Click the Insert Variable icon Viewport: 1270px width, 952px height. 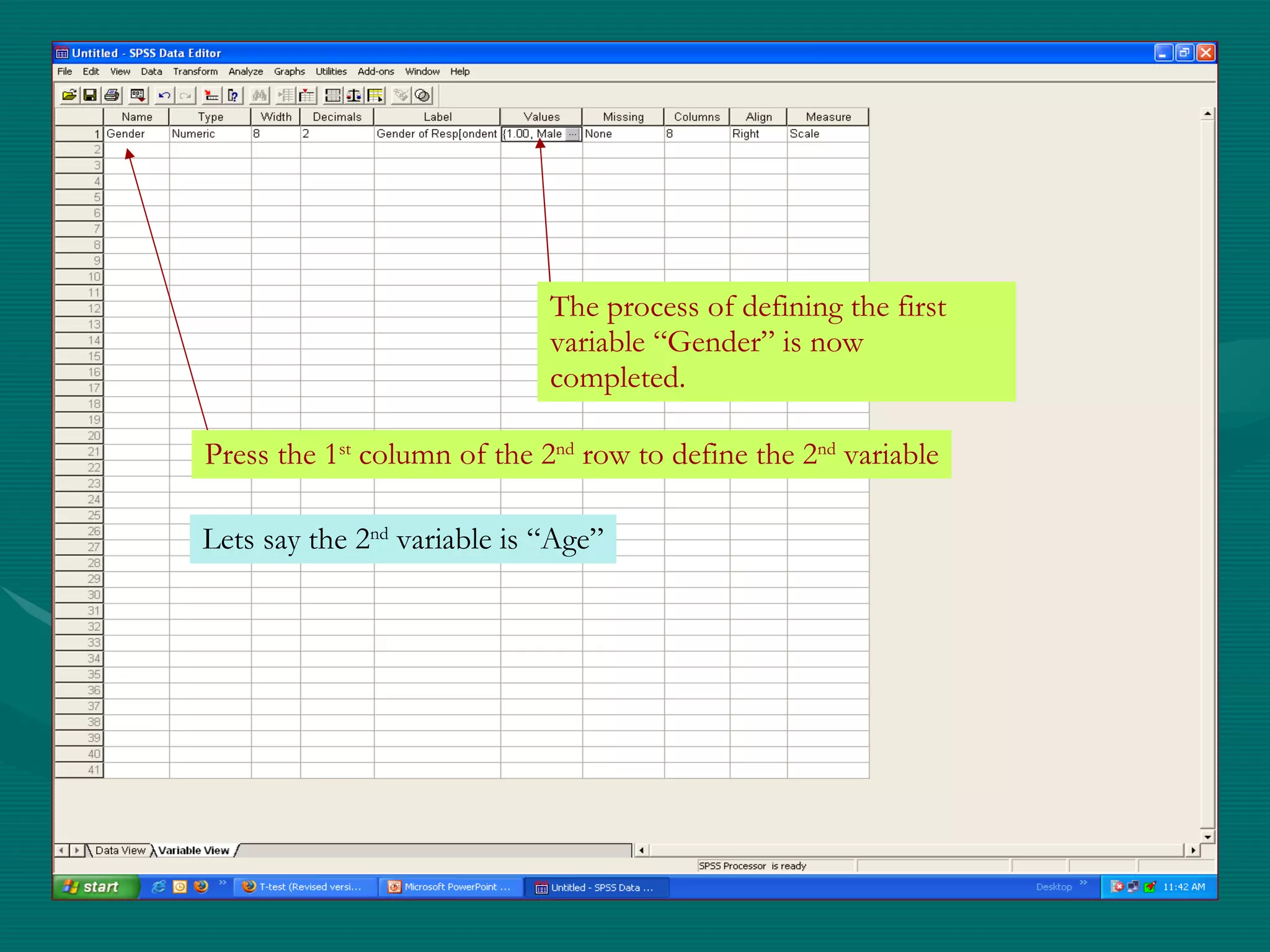[307, 95]
